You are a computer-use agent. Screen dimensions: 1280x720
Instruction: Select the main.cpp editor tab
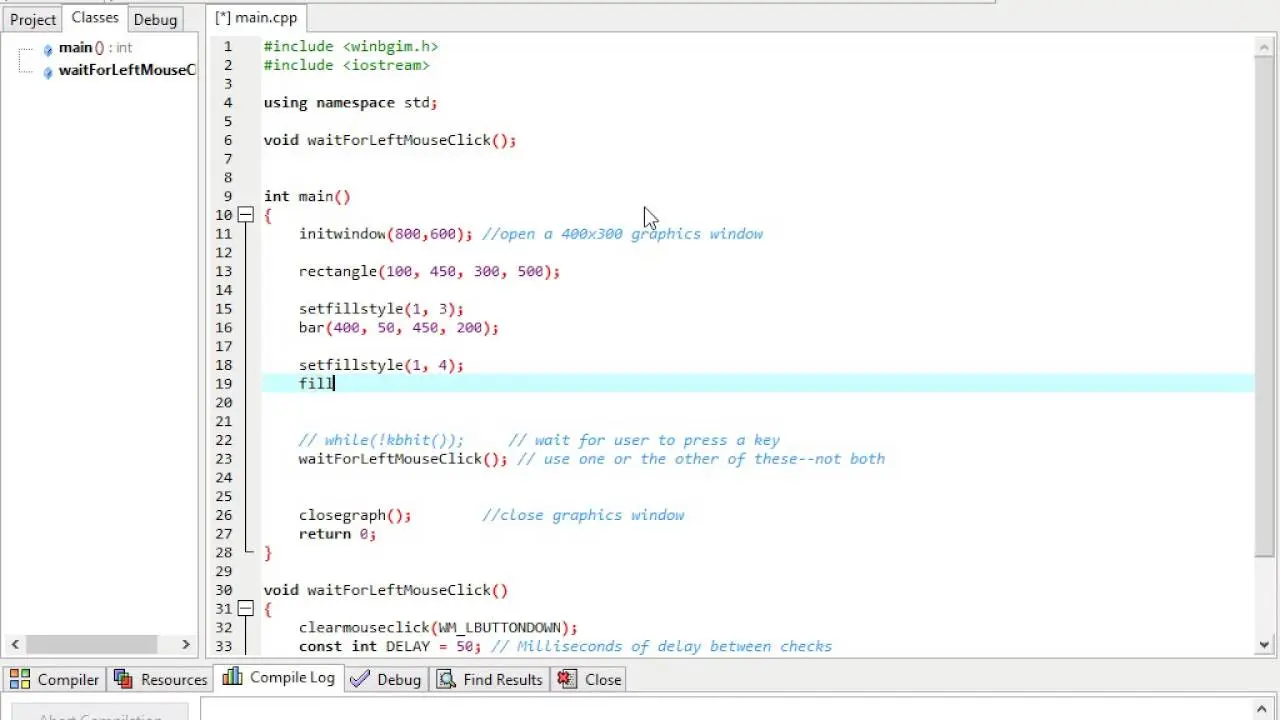[x=256, y=18]
